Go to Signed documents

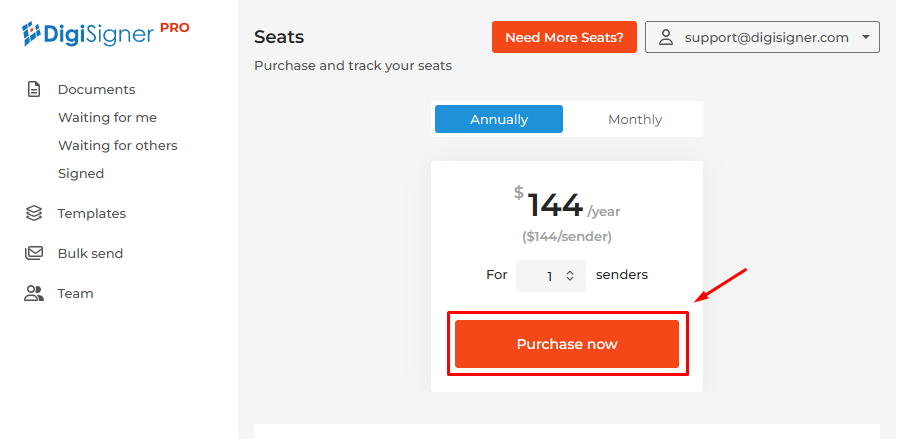pos(81,173)
